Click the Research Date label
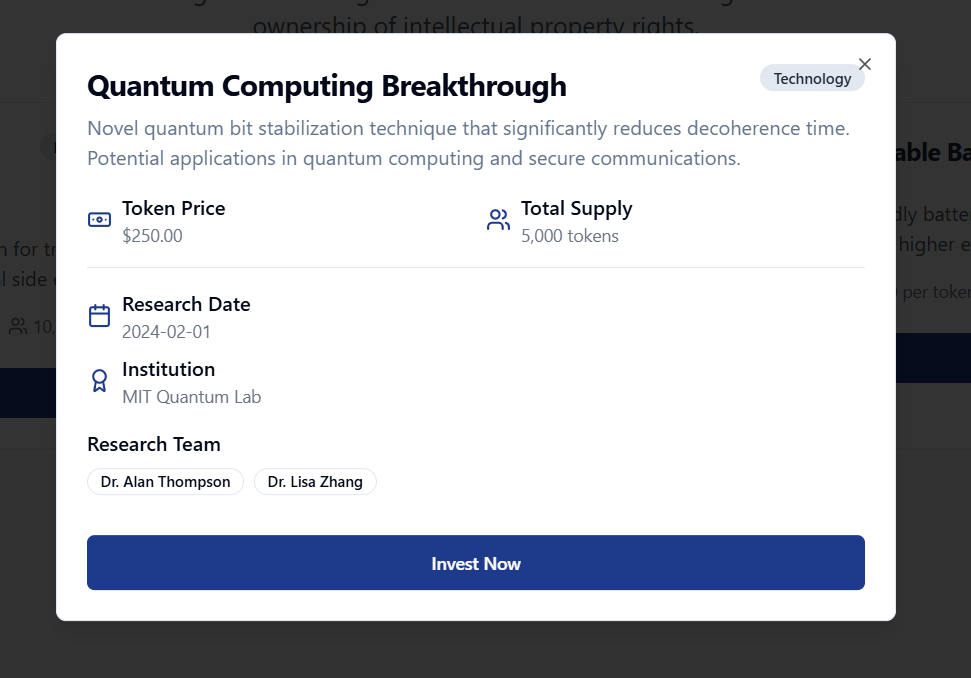Image resolution: width=971 pixels, height=678 pixels. pos(186,304)
